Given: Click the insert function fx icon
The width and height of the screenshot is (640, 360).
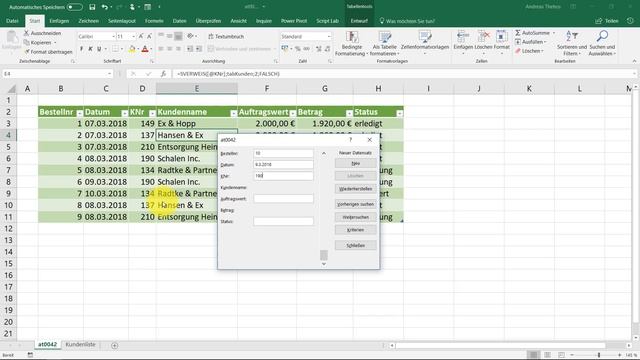Looking at the screenshot, I should 163,74.
